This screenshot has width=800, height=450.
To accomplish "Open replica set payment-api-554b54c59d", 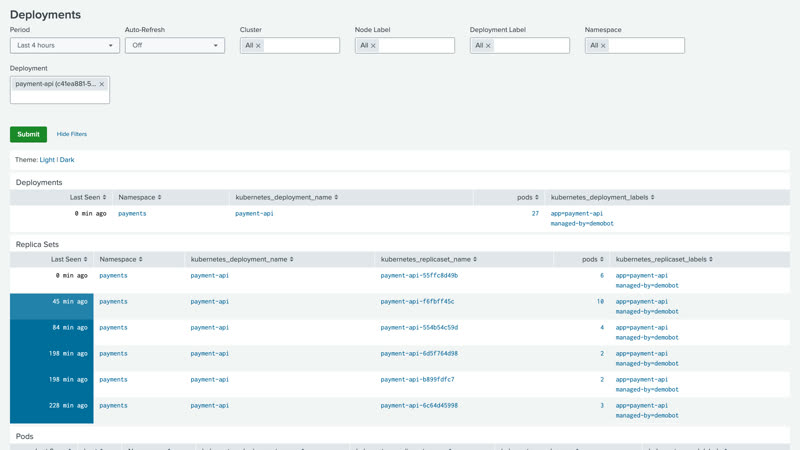I will coord(419,328).
